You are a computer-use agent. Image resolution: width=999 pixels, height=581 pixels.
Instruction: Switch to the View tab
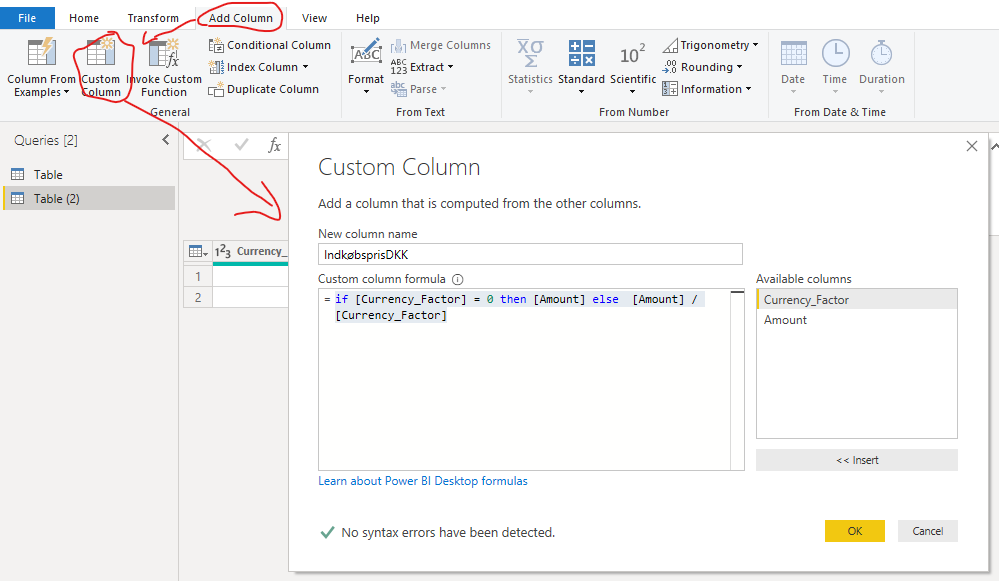[314, 18]
